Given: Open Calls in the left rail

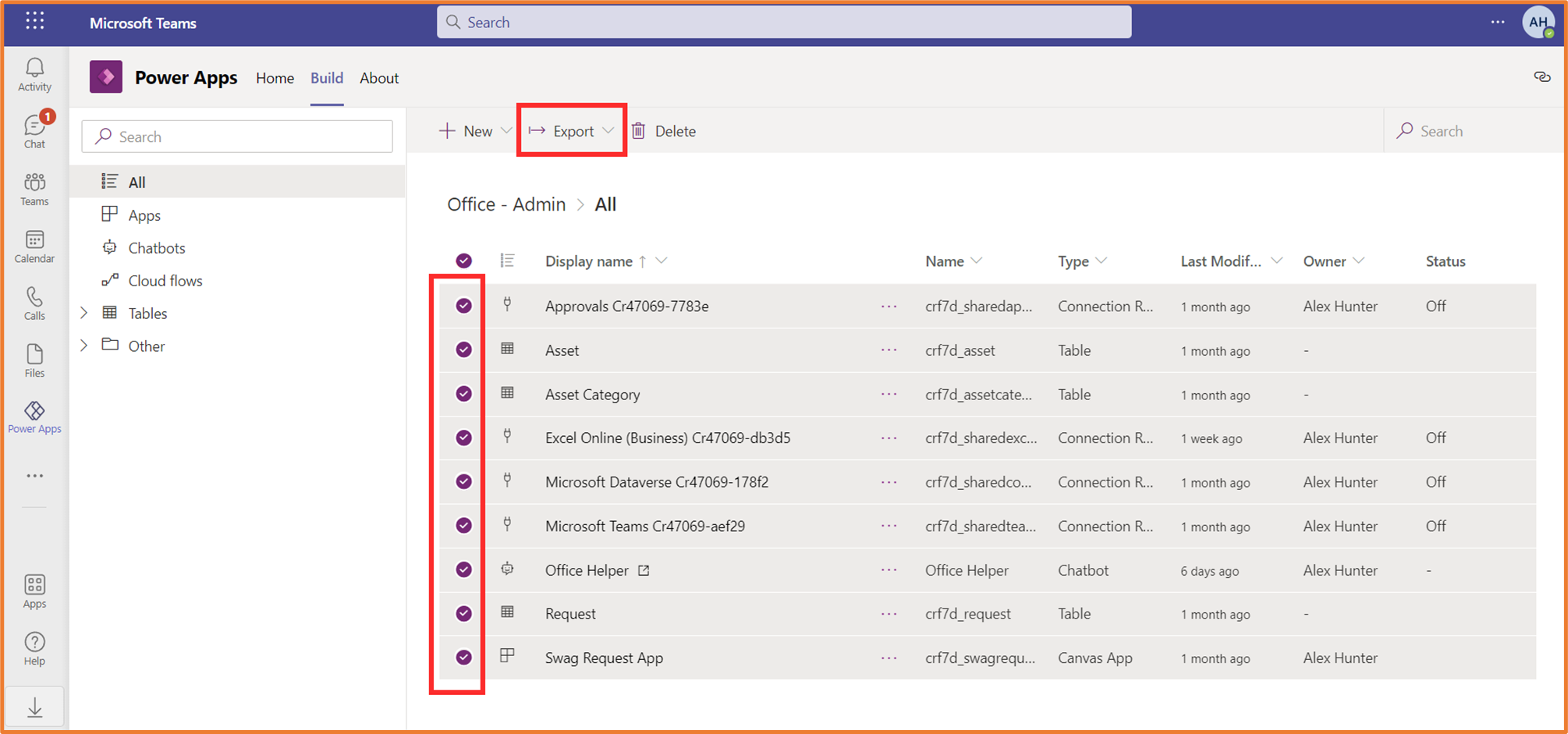Looking at the screenshot, I should click(x=34, y=303).
